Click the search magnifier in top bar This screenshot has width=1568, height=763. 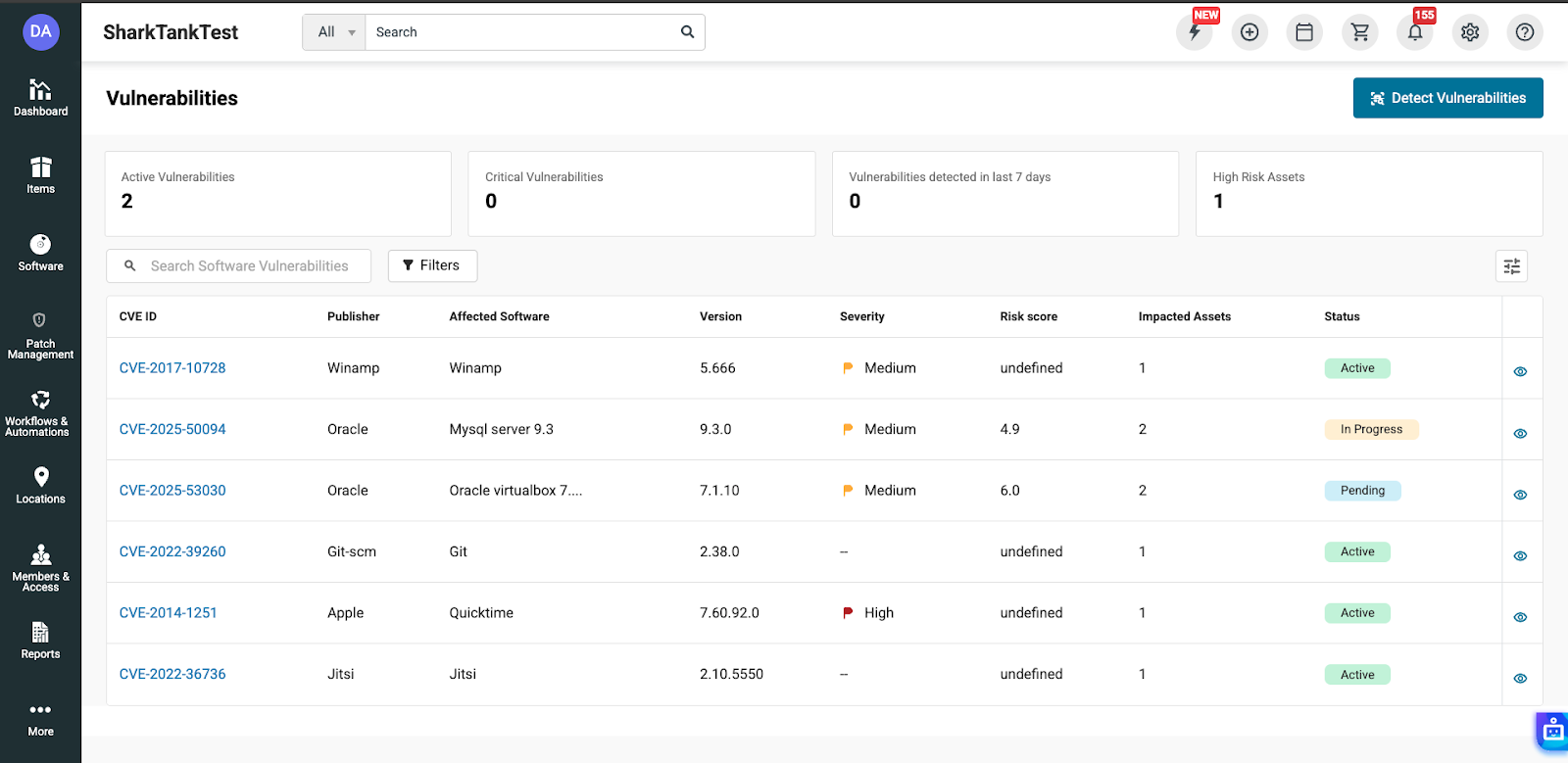(x=687, y=32)
